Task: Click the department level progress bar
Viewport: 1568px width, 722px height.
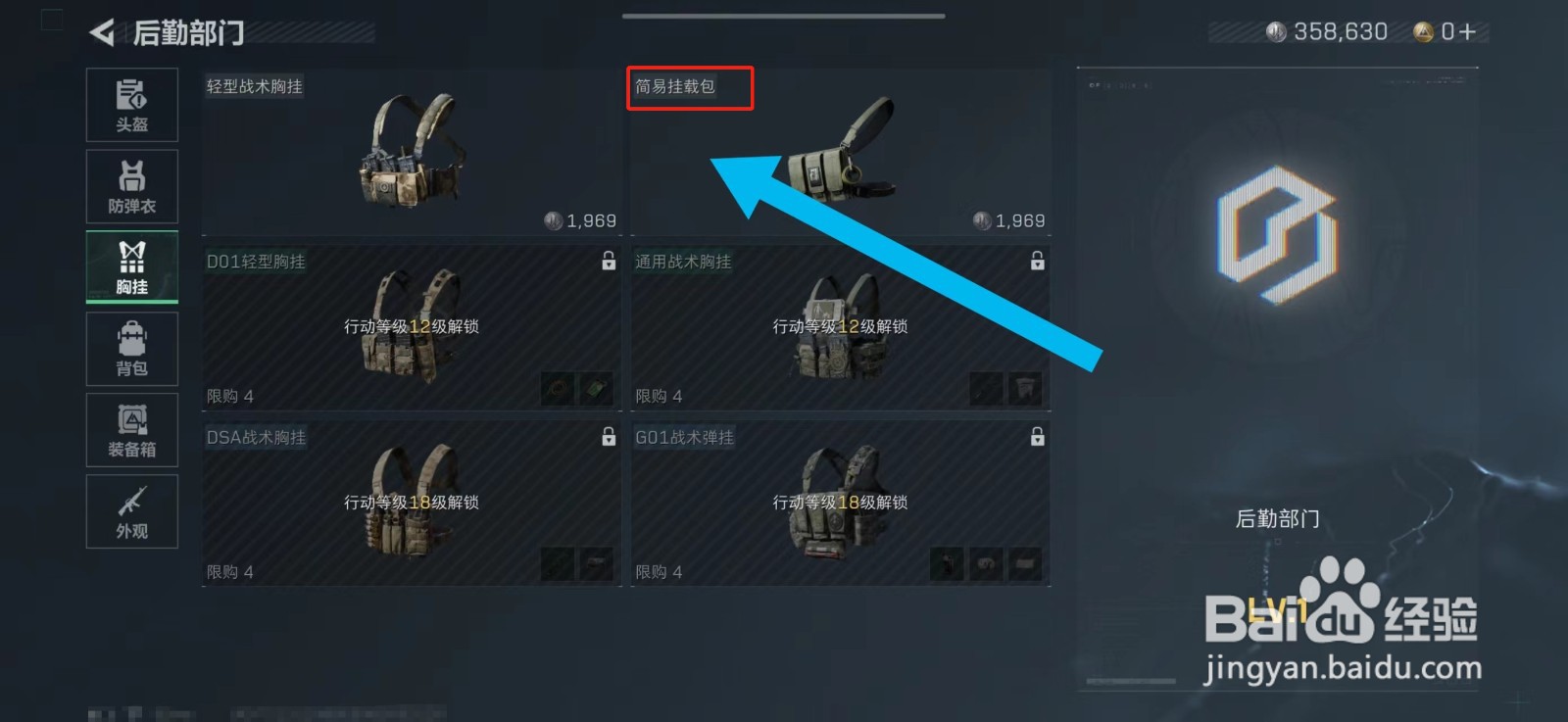Action: pyautogui.click(x=1131, y=682)
